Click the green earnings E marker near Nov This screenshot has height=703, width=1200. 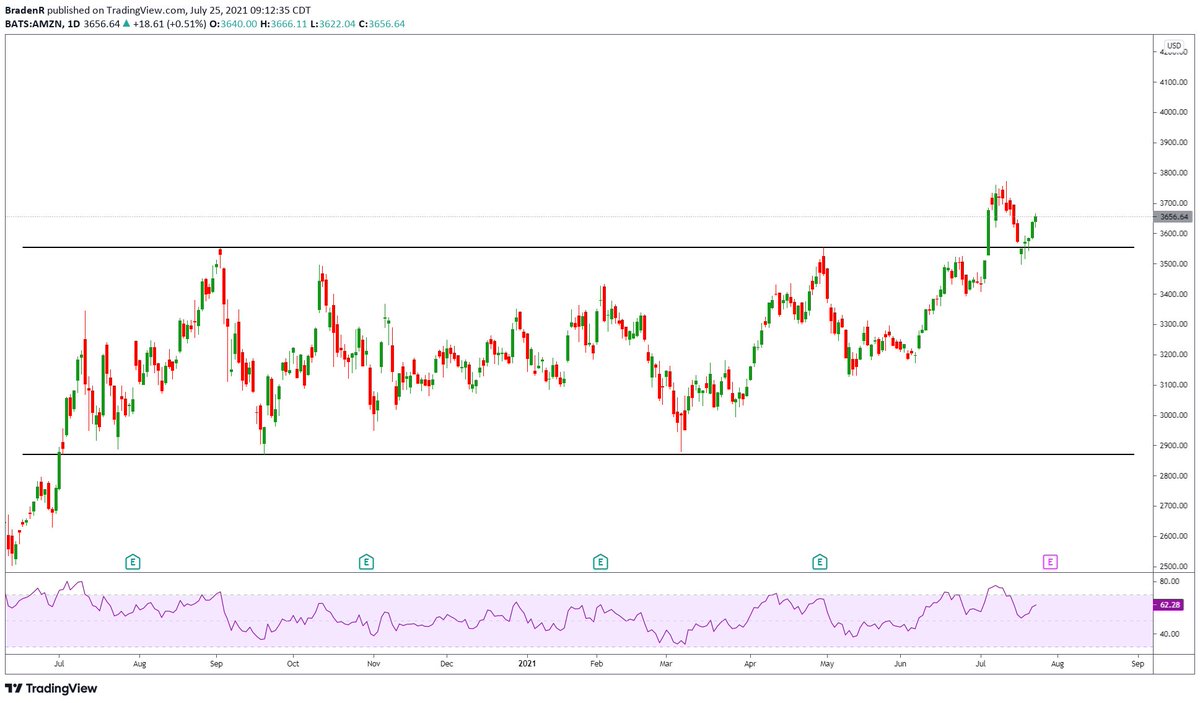[x=367, y=562]
